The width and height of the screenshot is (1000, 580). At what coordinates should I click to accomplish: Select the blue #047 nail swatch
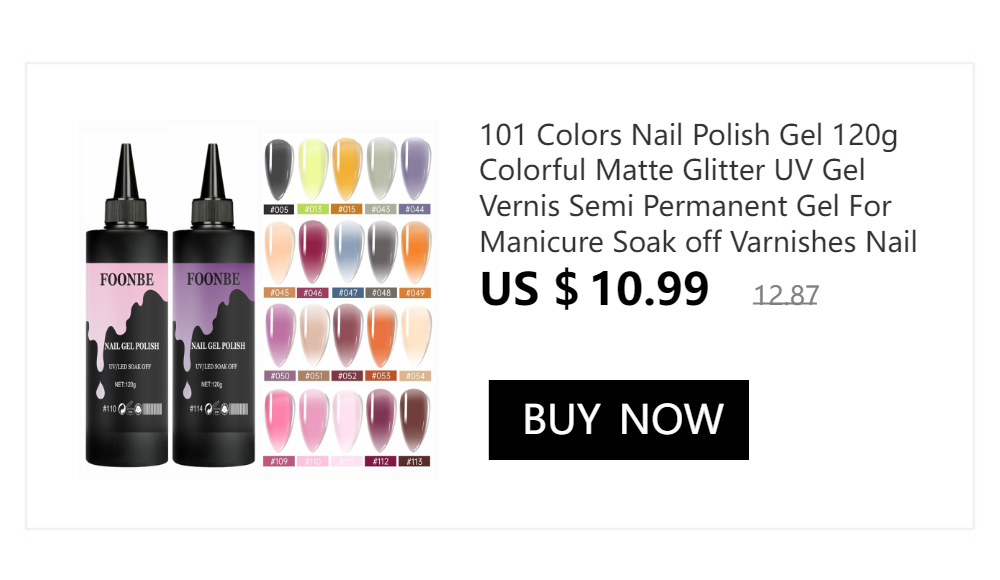pyautogui.click(x=347, y=253)
